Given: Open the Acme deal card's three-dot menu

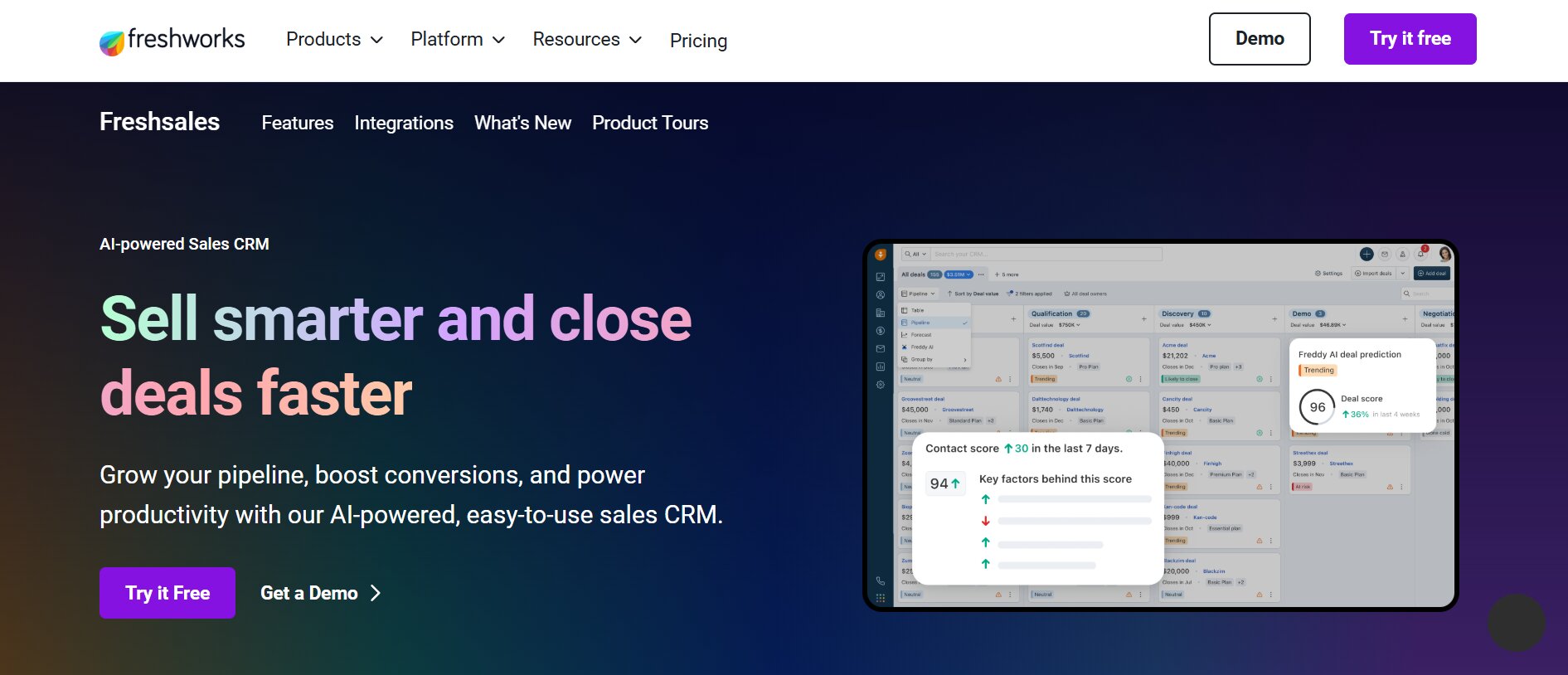Looking at the screenshot, I should (x=1270, y=379).
